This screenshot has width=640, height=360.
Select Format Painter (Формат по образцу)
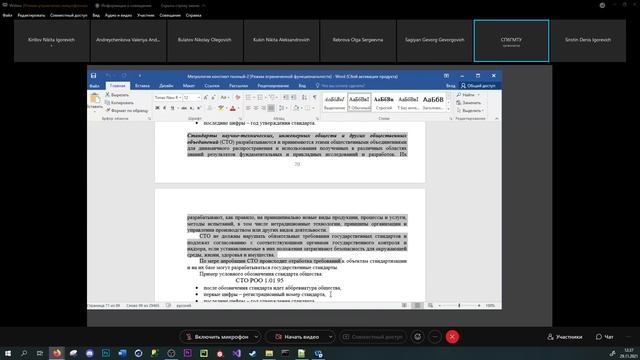(x=127, y=110)
